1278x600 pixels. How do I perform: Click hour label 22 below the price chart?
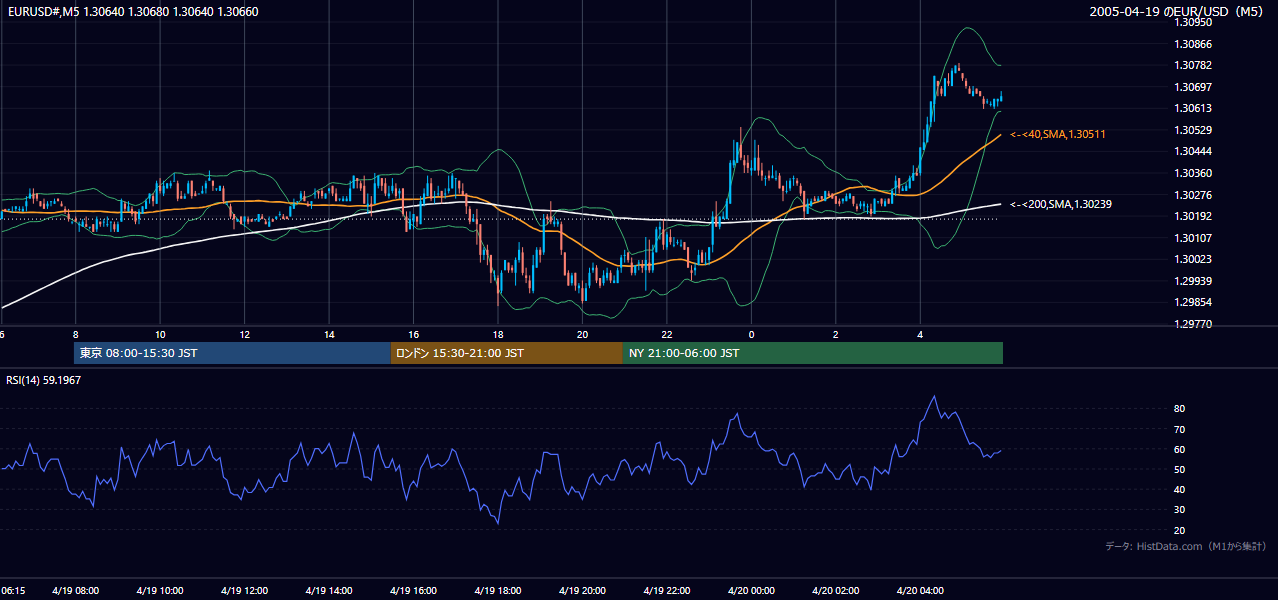(x=667, y=334)
